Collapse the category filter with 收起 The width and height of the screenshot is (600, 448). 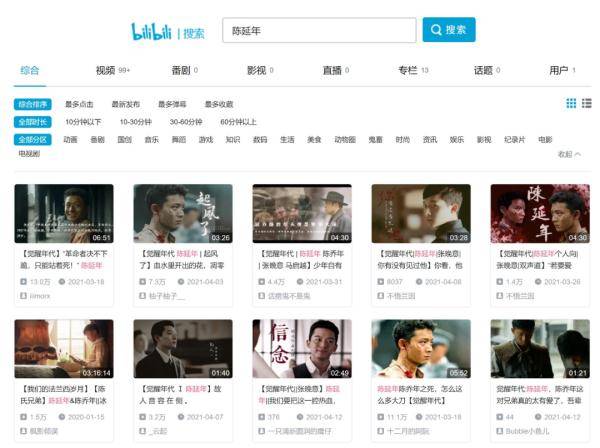[x=569, y=154]
